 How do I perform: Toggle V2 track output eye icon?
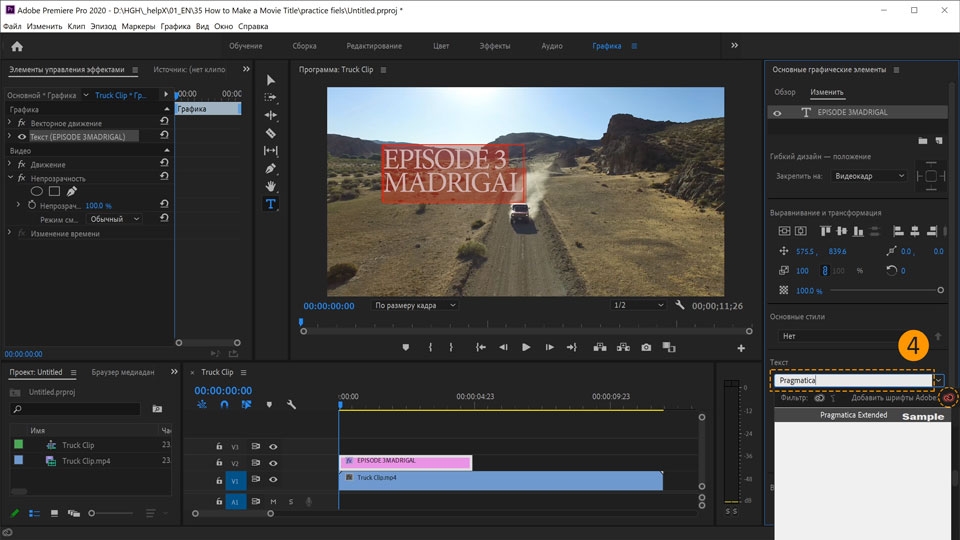click(273, 463)
